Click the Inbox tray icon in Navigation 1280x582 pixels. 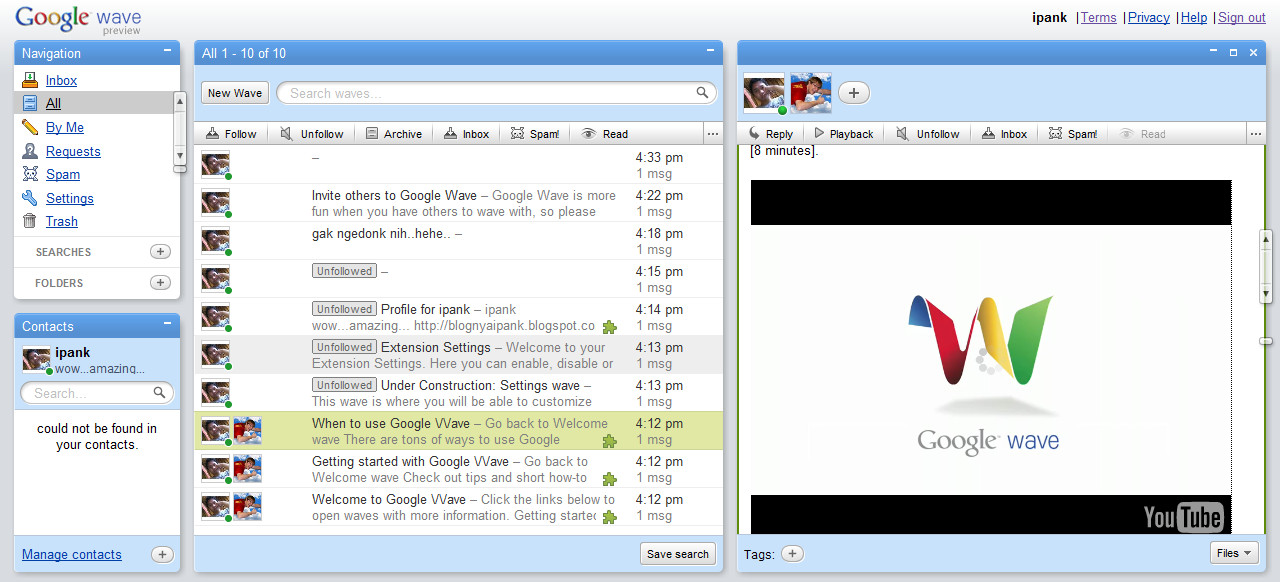(30, 80)
